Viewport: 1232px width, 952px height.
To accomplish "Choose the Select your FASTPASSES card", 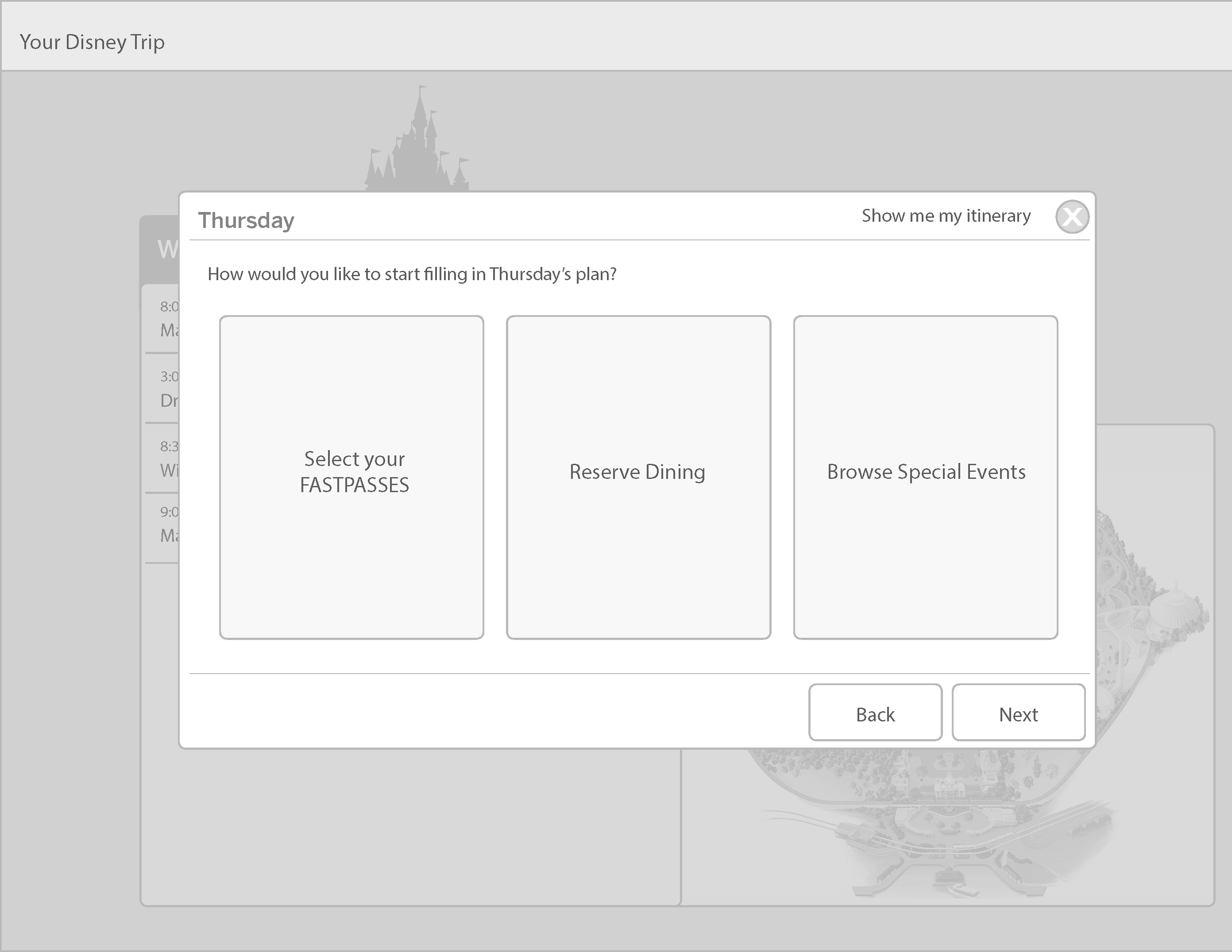I will (x=351, y=477).
